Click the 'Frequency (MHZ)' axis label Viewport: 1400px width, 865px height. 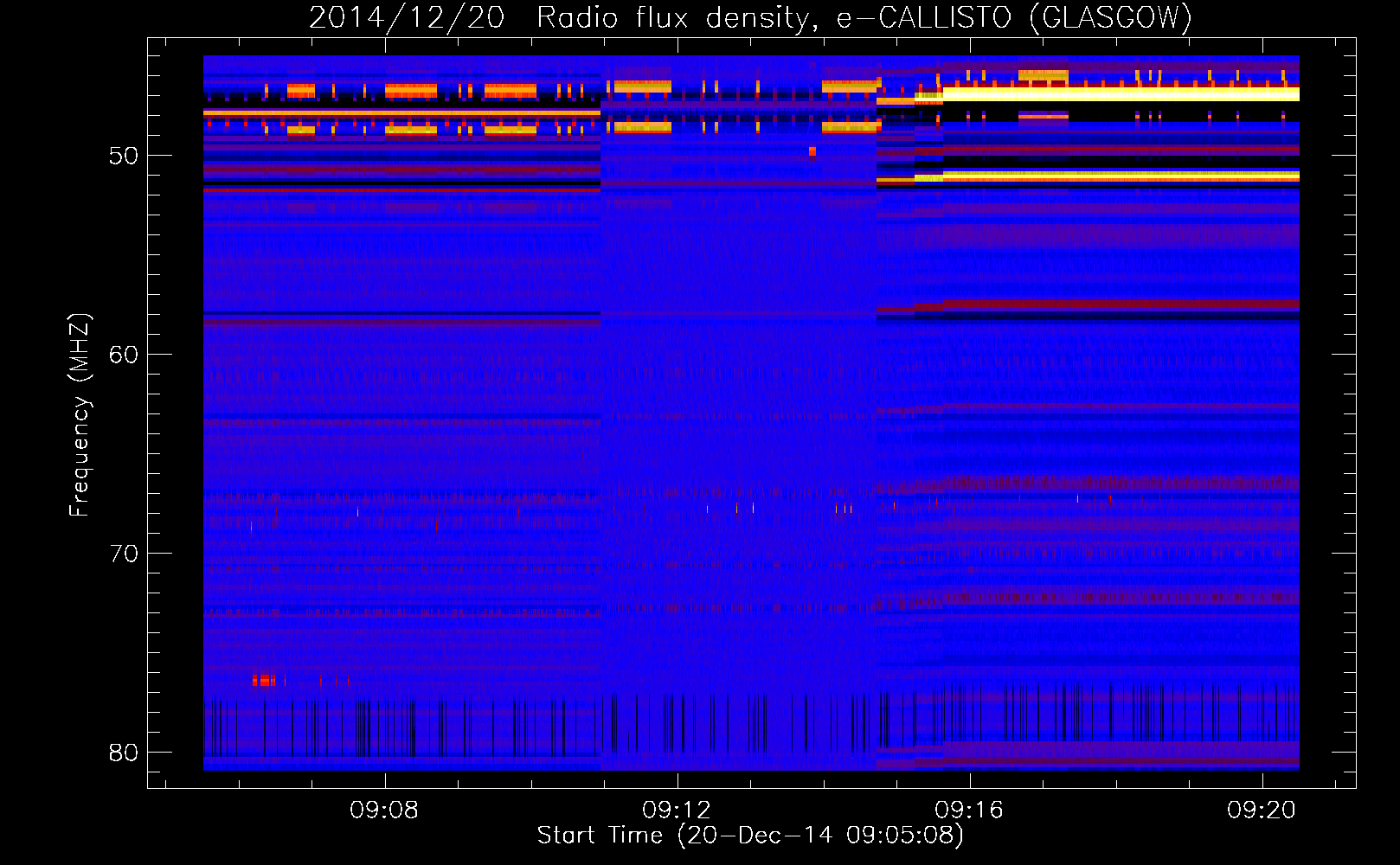80,415
